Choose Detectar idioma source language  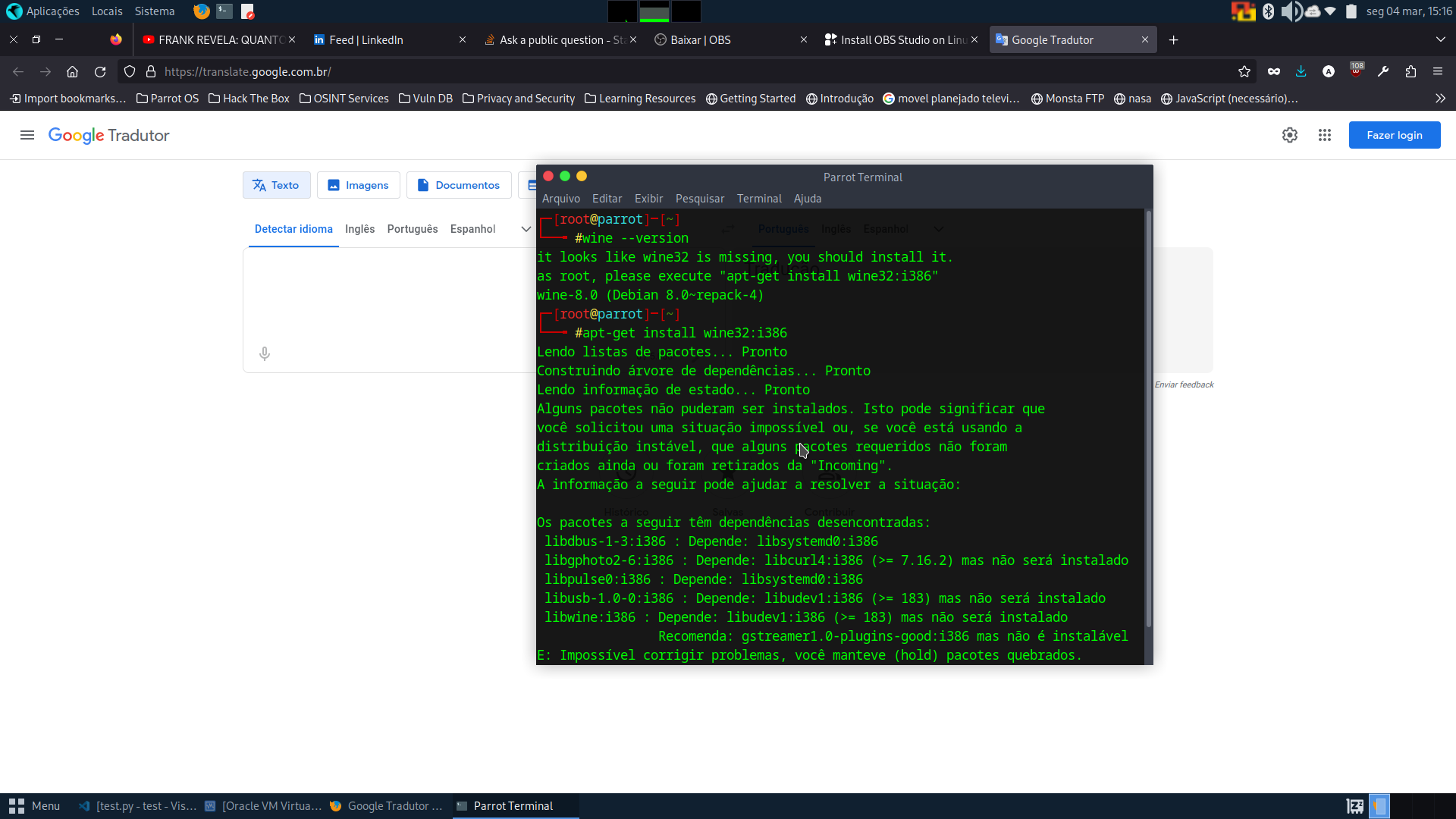[x=293, y=229]
